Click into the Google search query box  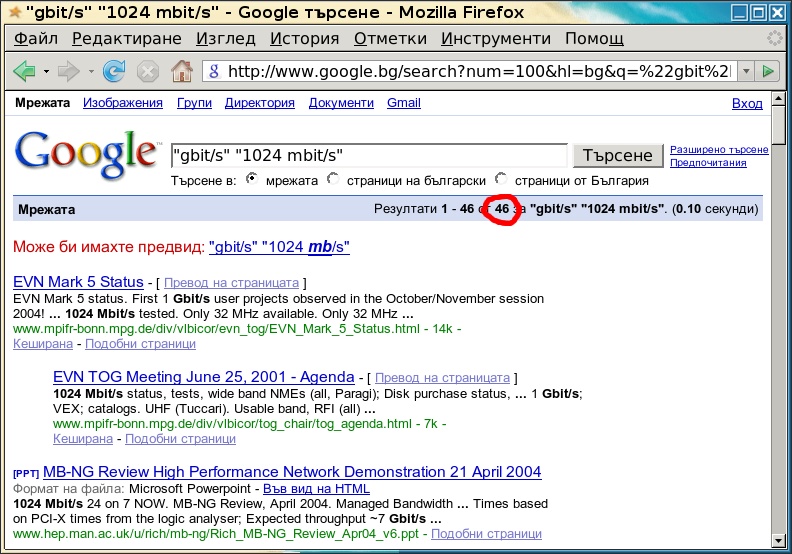369,156
